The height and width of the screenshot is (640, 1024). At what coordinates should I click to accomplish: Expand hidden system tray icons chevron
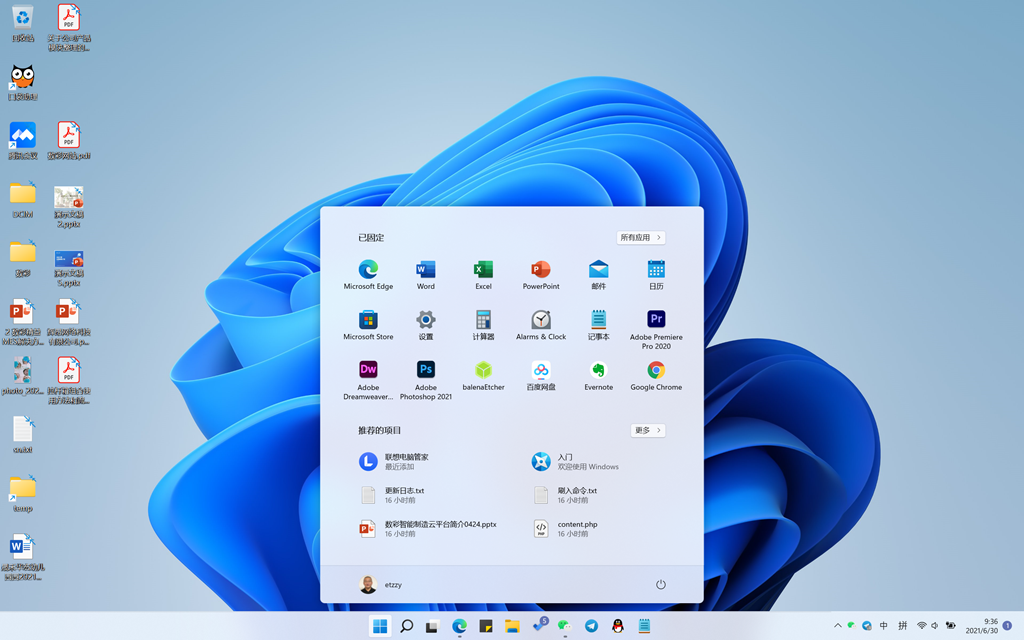(x=838, y=626)
